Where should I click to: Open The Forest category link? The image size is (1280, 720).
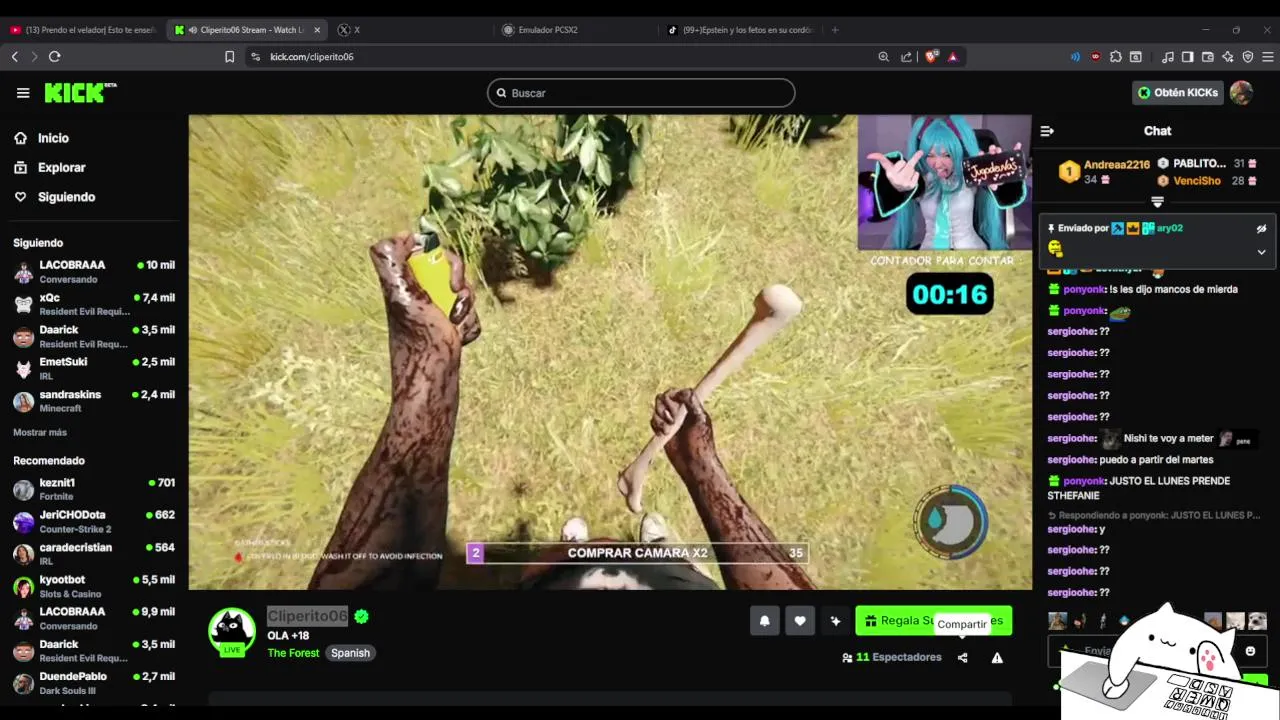coord(293,653)
